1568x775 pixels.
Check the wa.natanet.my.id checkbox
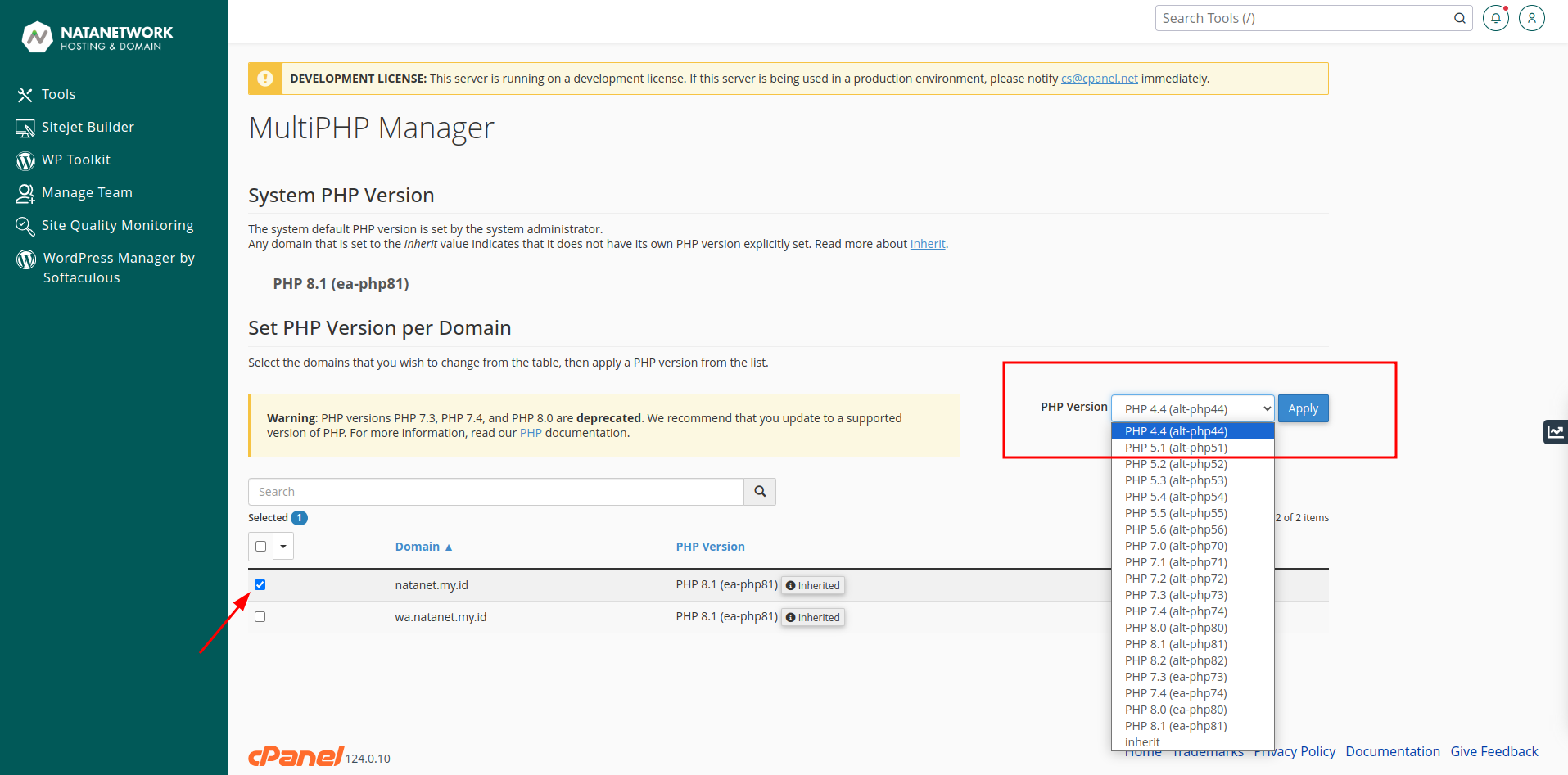[260, 616]
